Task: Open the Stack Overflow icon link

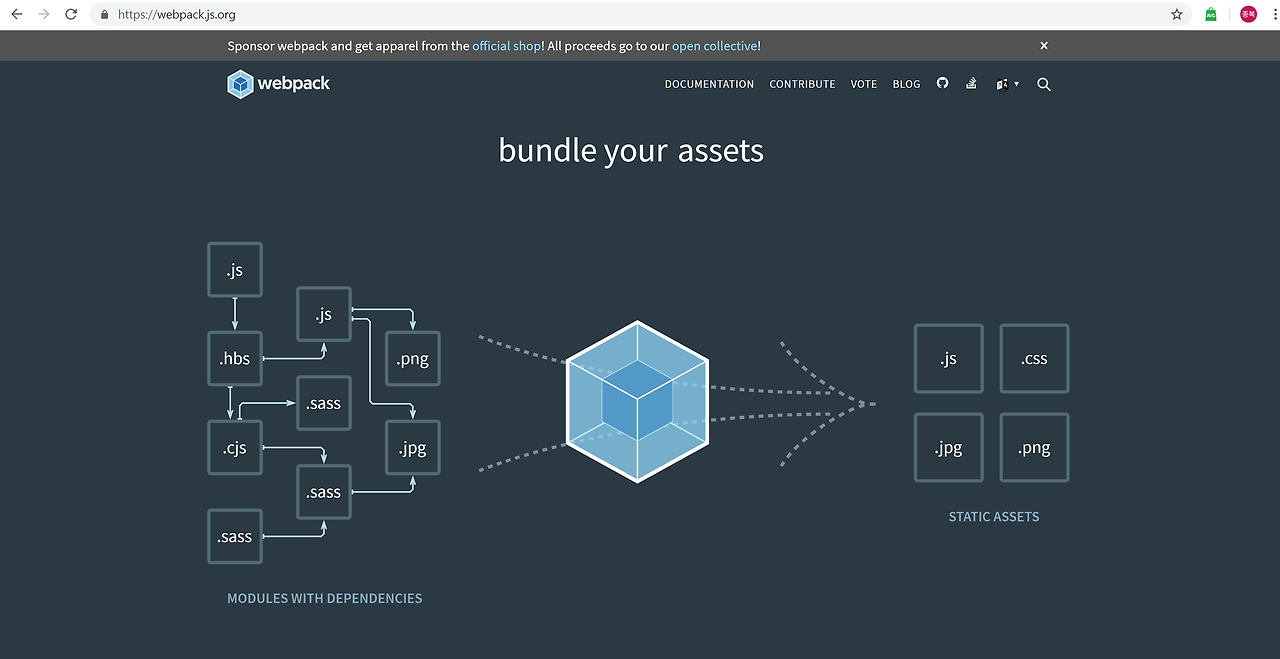Action: coord(971,84)
